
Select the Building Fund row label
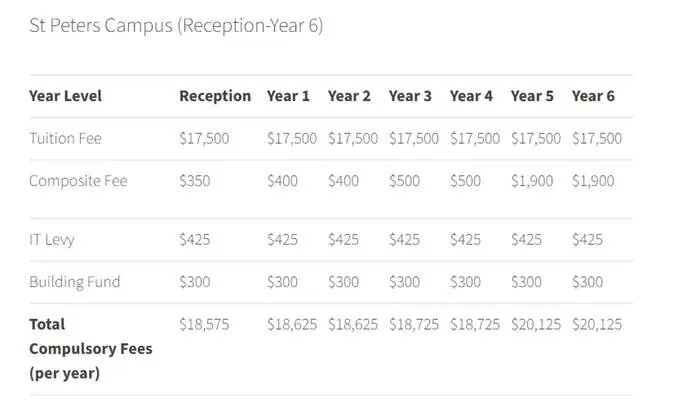tap(74, 282)
